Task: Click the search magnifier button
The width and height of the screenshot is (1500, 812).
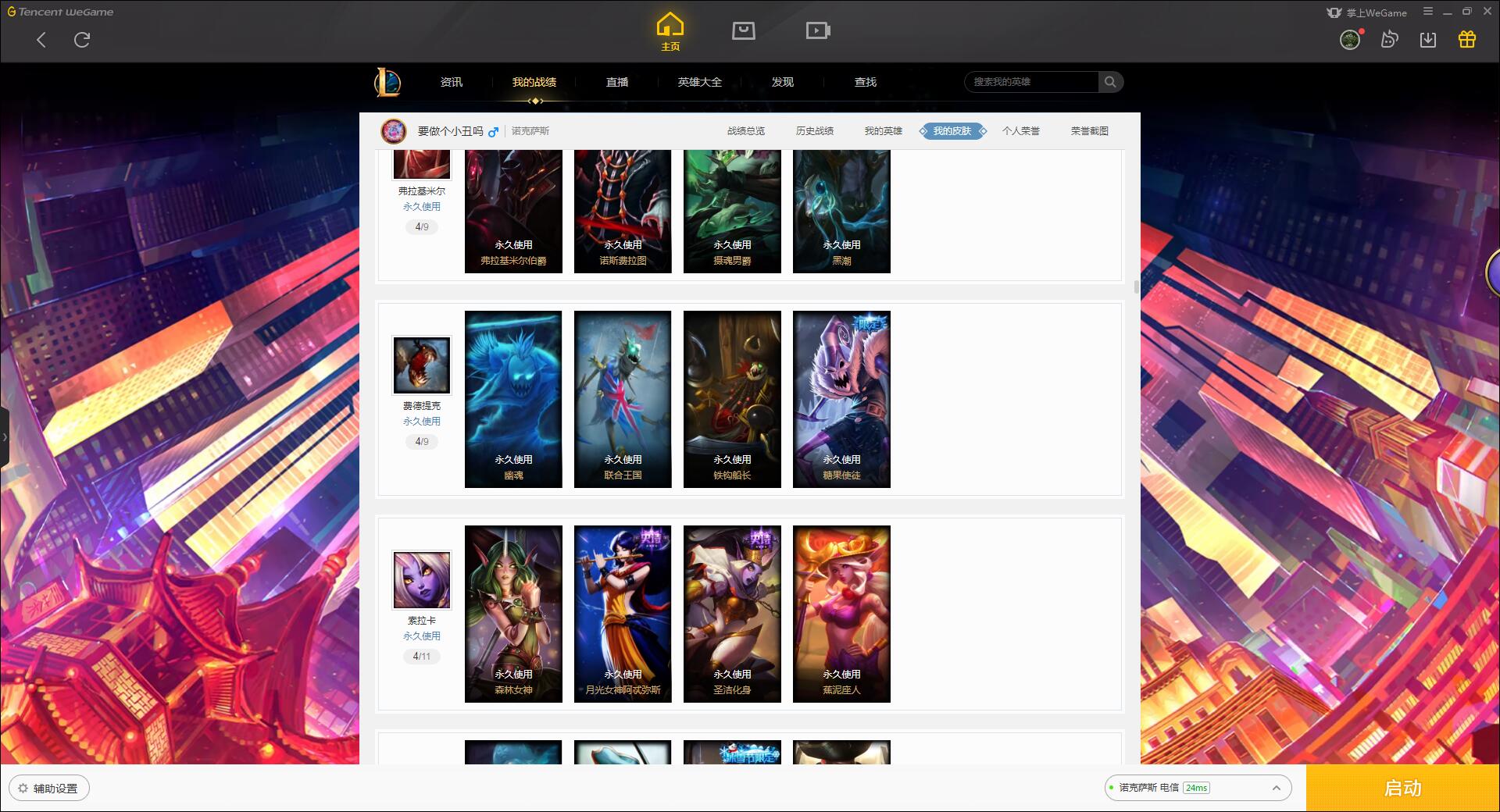Action: tap(1110, 82)
